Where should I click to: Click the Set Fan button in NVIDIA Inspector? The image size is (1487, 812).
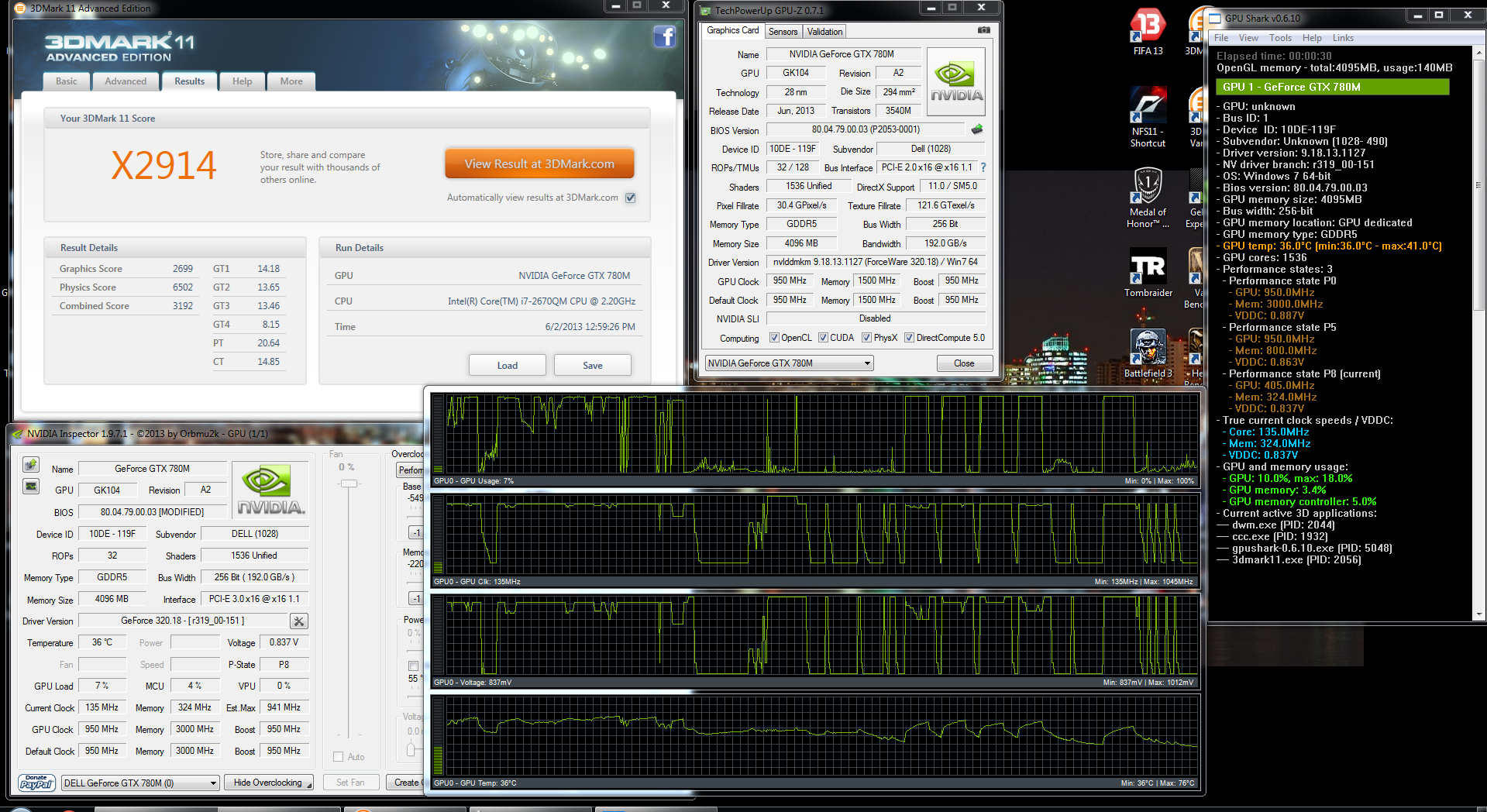coord(350,783)
